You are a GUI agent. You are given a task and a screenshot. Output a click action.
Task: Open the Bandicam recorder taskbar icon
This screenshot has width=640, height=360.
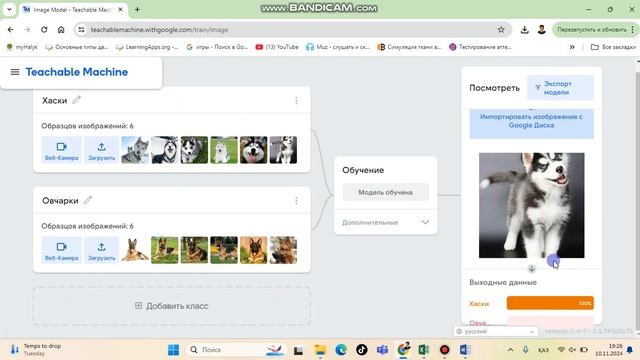pyautogui.click(x=444, y=350)
